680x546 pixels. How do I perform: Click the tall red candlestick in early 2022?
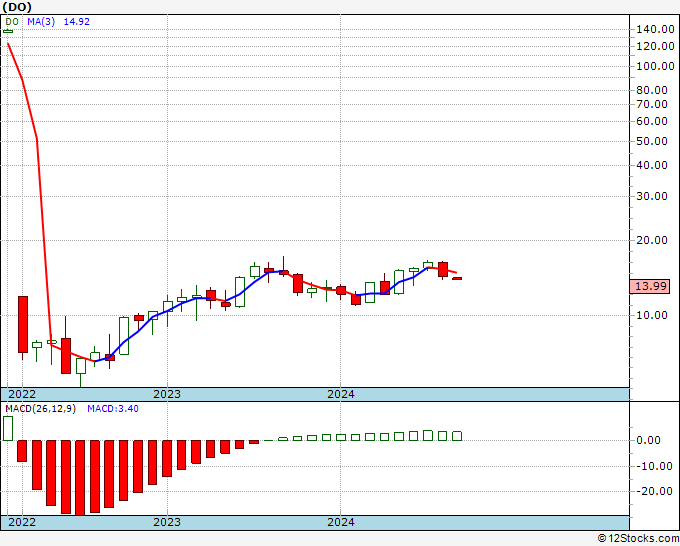click(x=23, y=324)
